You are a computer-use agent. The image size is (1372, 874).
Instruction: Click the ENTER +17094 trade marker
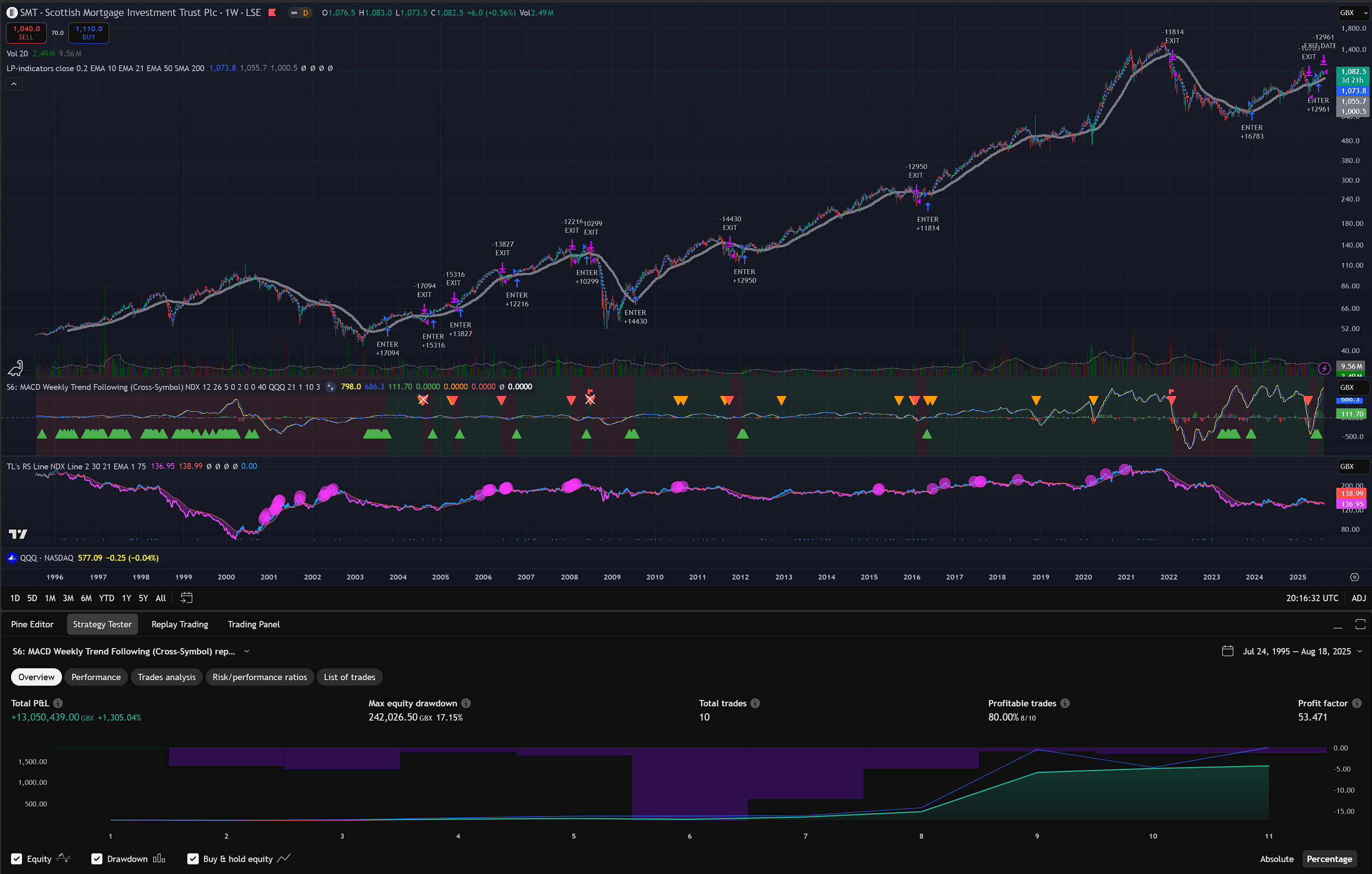click(x=387, y=331)
